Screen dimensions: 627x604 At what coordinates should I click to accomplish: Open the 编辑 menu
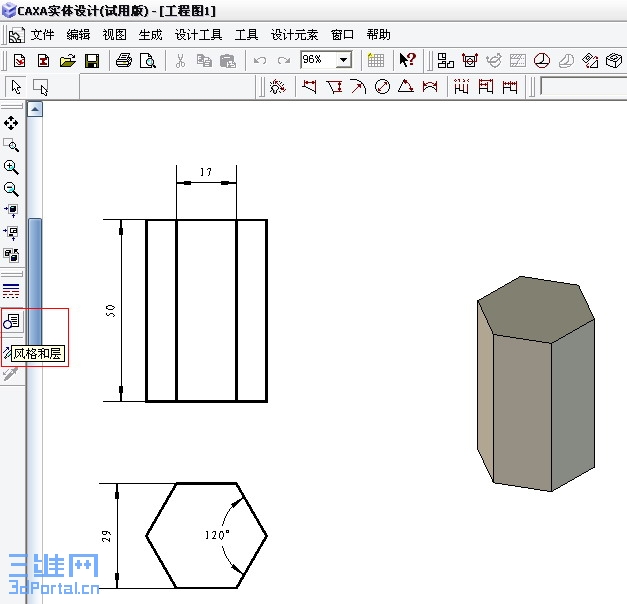pyautogui.click(x=78, y=35)
